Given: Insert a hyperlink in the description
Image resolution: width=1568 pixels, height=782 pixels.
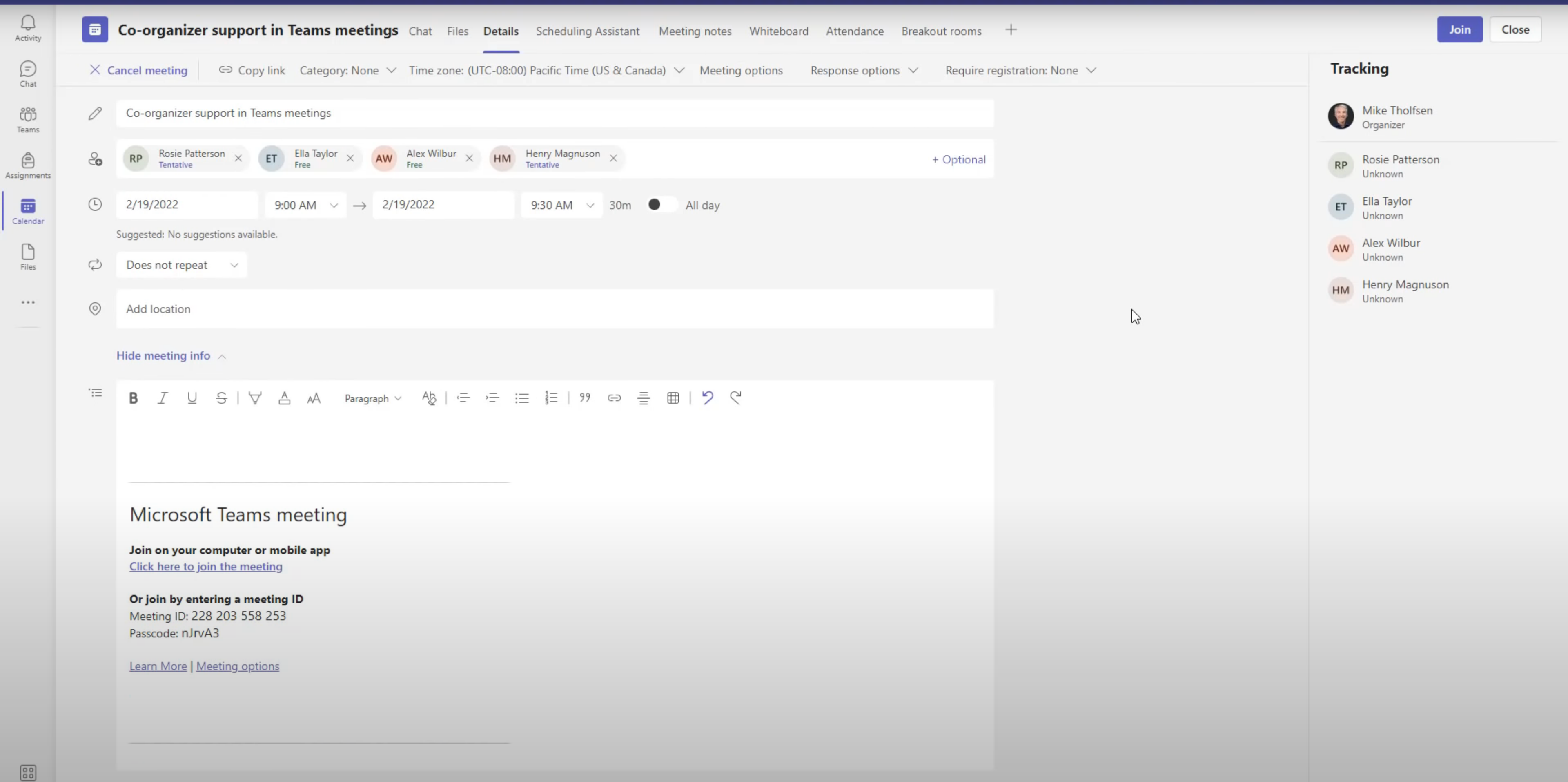Looking at the screenshot, I should (614, 398).
